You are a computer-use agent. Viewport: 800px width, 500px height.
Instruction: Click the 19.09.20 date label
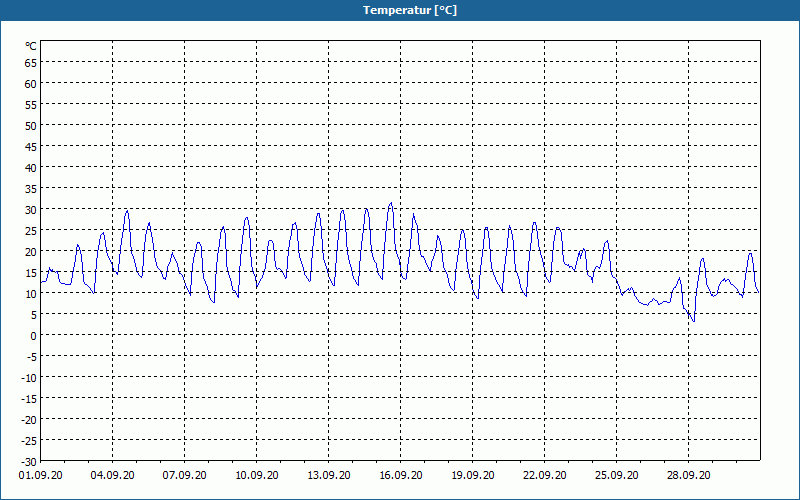pos(472,475)
